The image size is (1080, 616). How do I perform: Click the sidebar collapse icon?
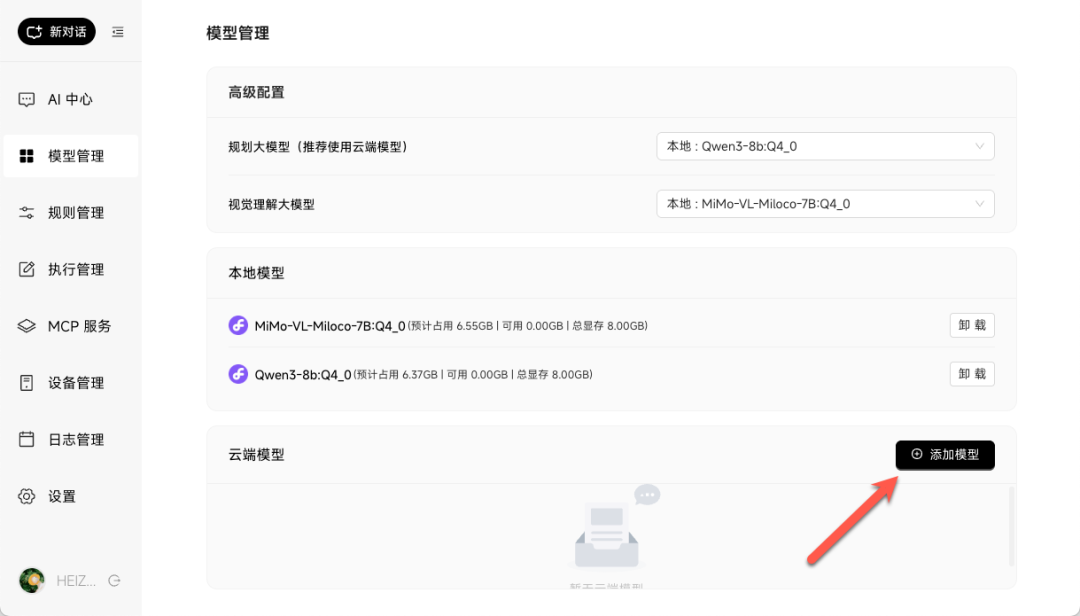coord(118,32)
